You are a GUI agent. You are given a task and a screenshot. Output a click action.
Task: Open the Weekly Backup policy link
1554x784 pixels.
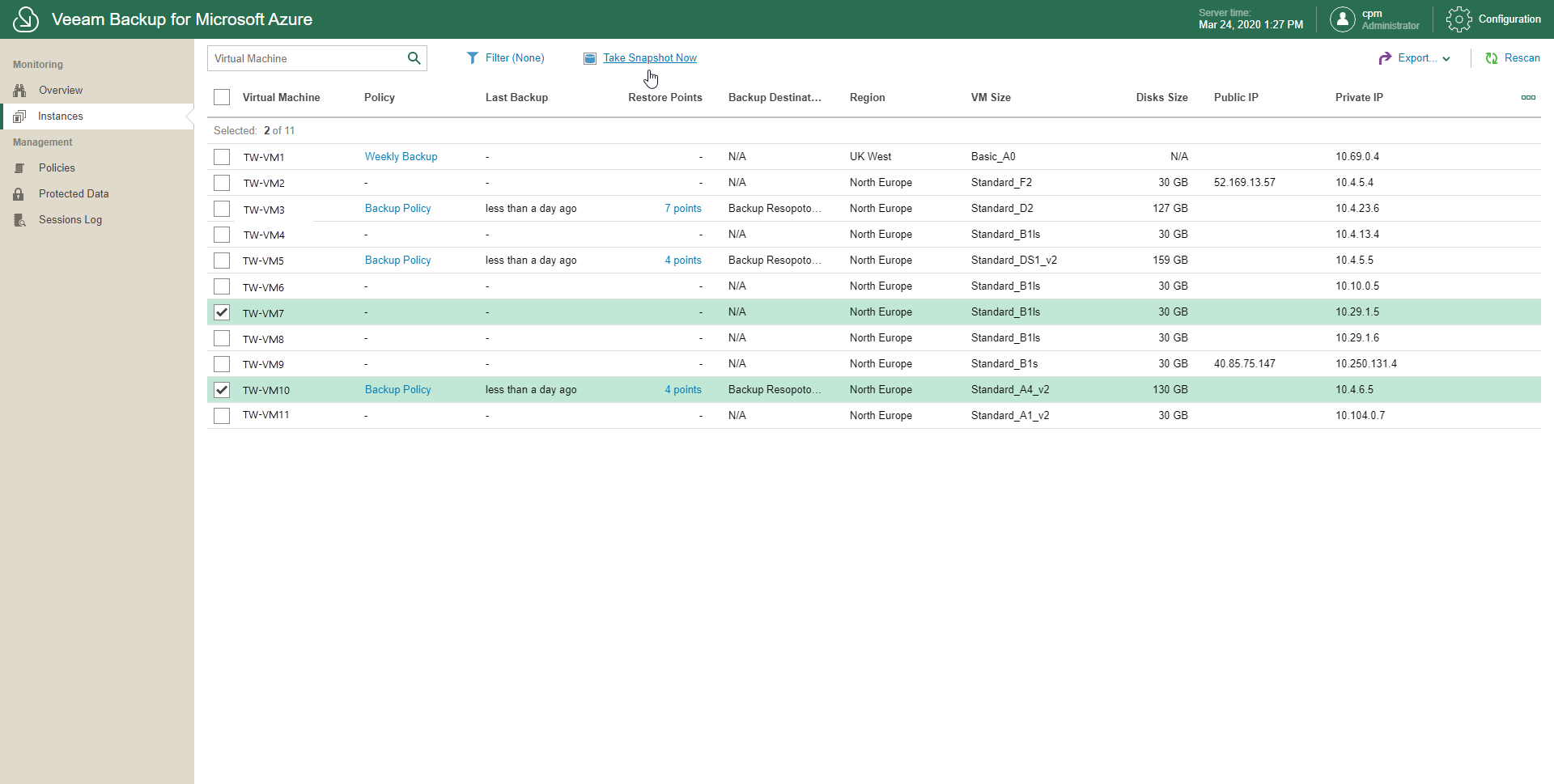[x=401, y=157]
